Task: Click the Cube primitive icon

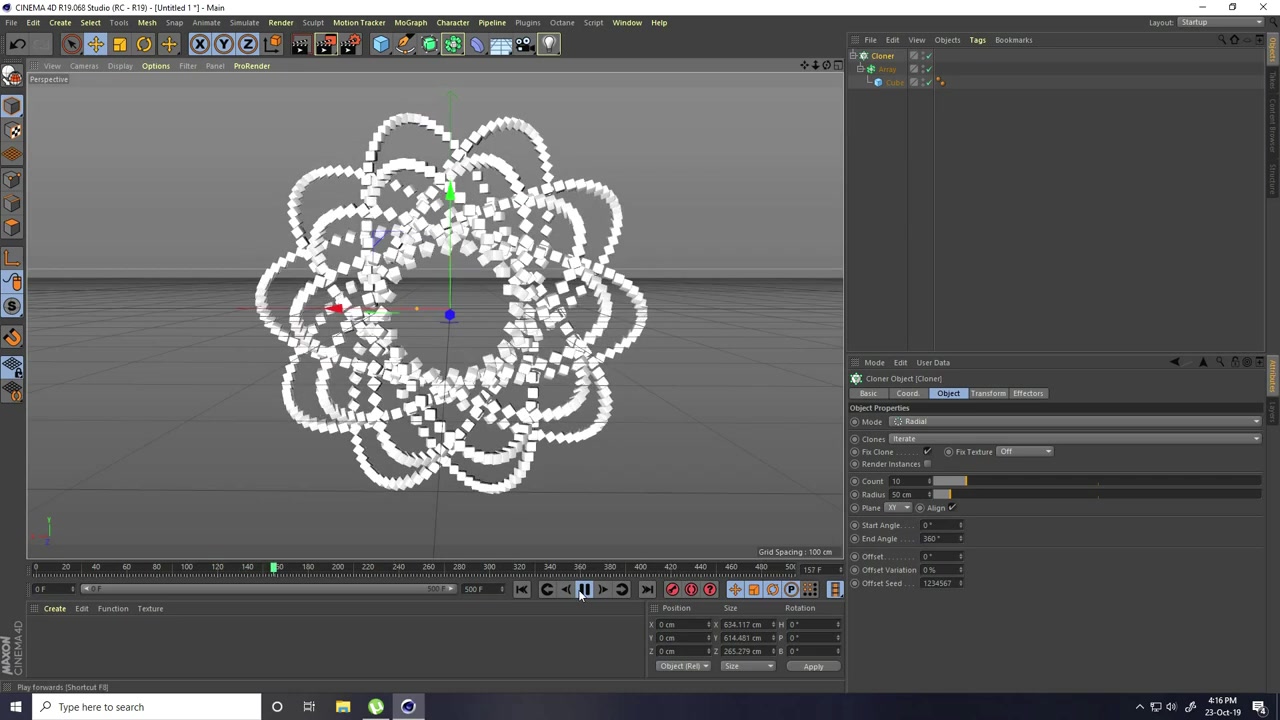Action: point(381,44)
